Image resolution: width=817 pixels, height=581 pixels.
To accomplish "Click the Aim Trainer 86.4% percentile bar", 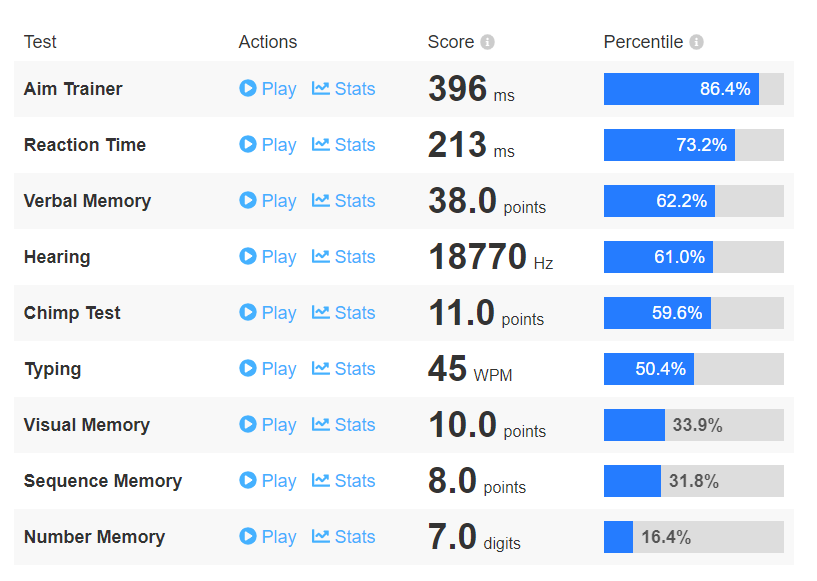I will pos(693,89).
